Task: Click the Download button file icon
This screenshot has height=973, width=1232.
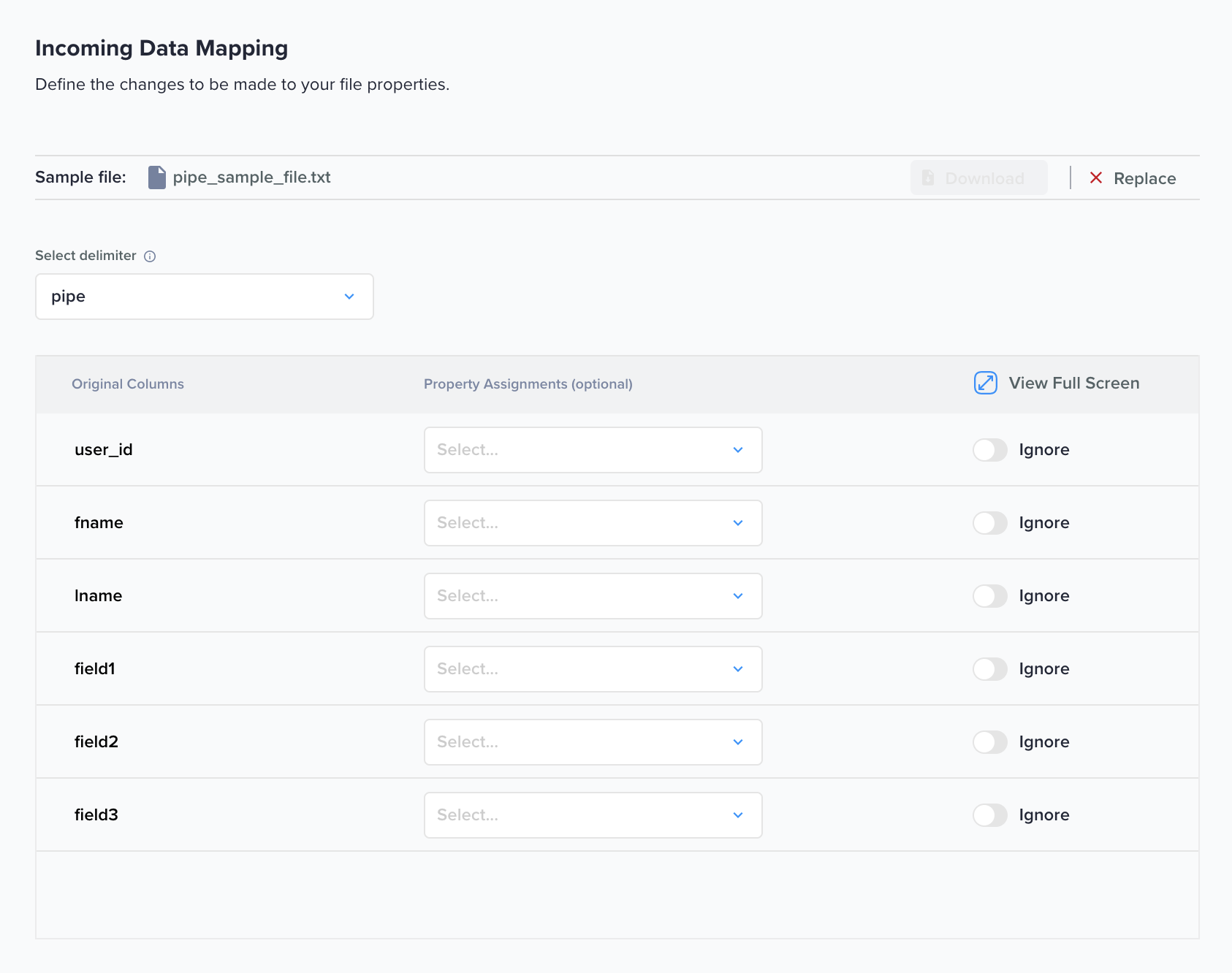Action: coord(928,178)
